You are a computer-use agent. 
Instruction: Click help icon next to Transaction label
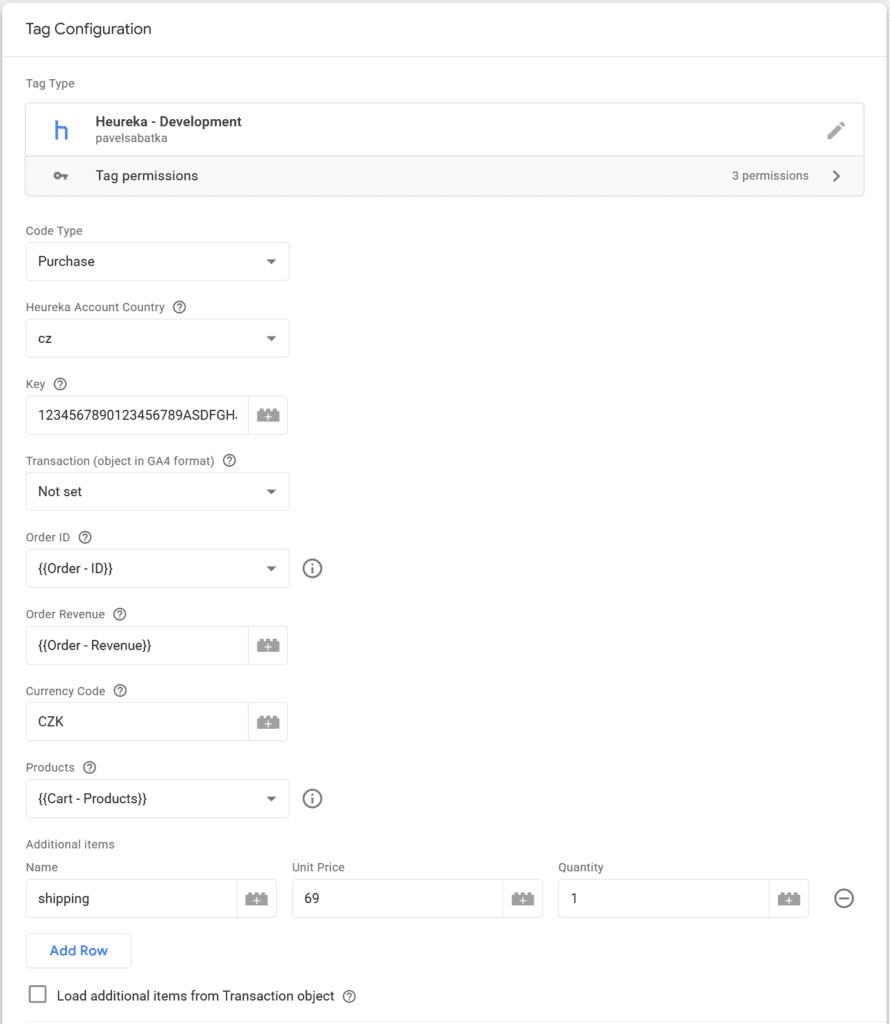(x=229, y=461)
